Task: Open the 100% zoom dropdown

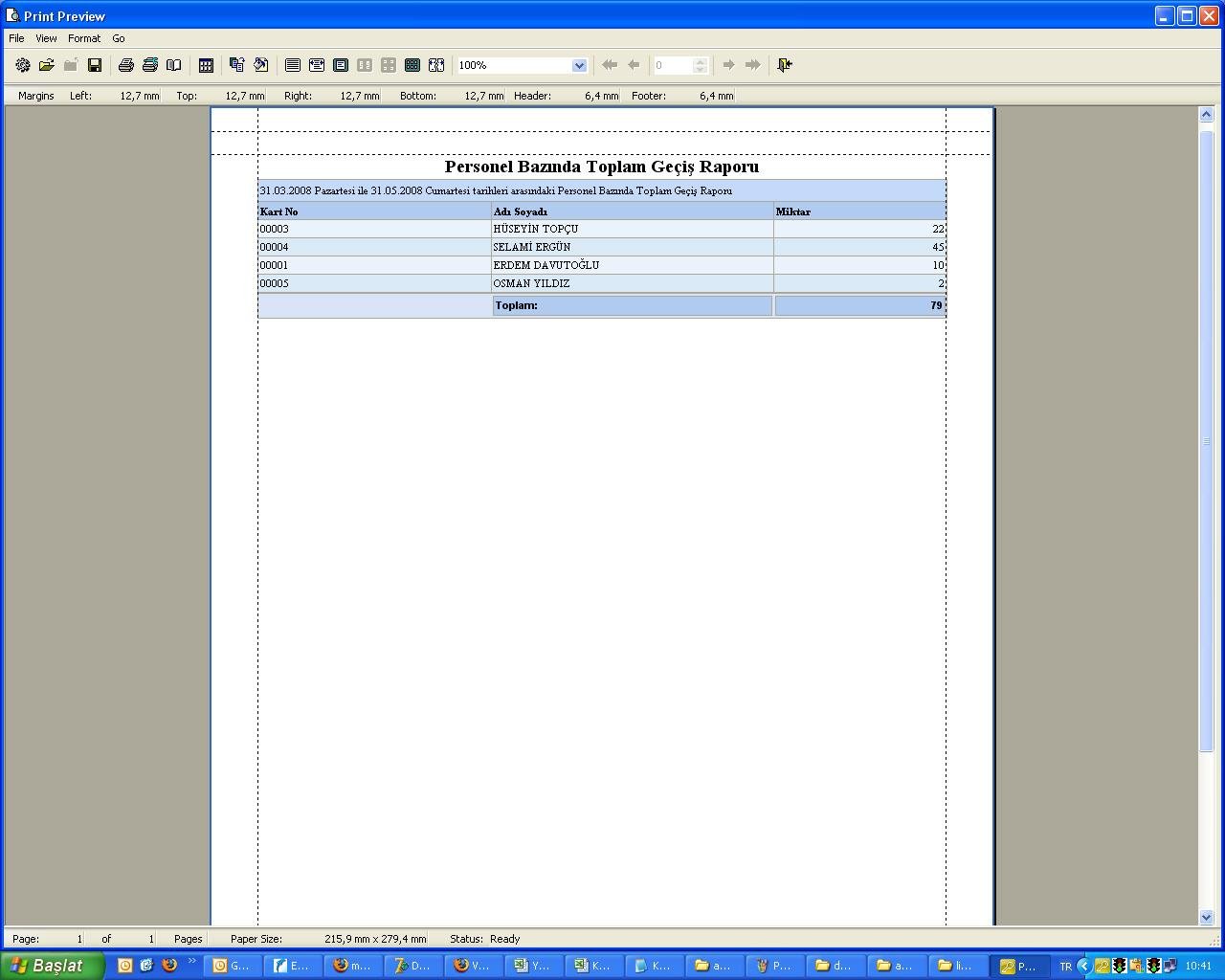Action: pos(579,65)
